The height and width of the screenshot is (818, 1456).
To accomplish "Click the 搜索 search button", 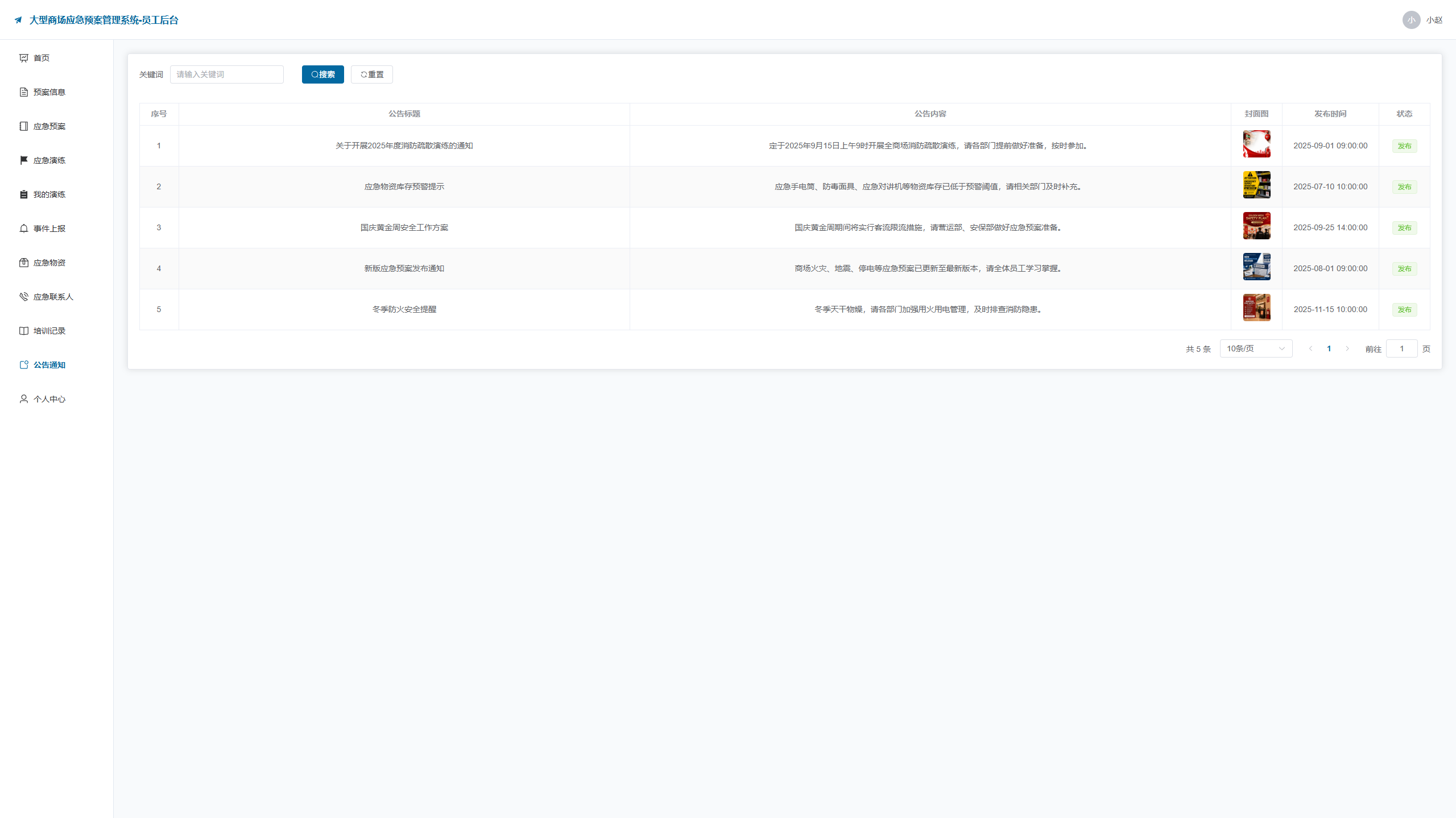I will point(322,74).
